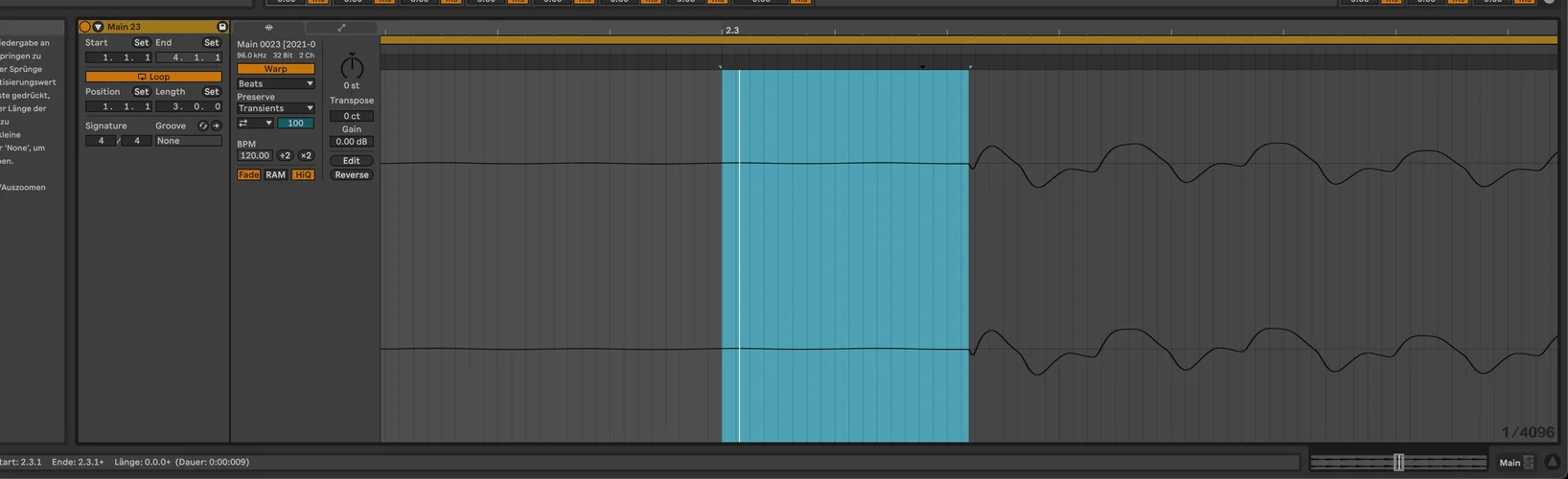Image resolution: width=1568 pixels, height=479 pixels.
Task: Click the Transpose knob
Action: (x=352, y=66)
